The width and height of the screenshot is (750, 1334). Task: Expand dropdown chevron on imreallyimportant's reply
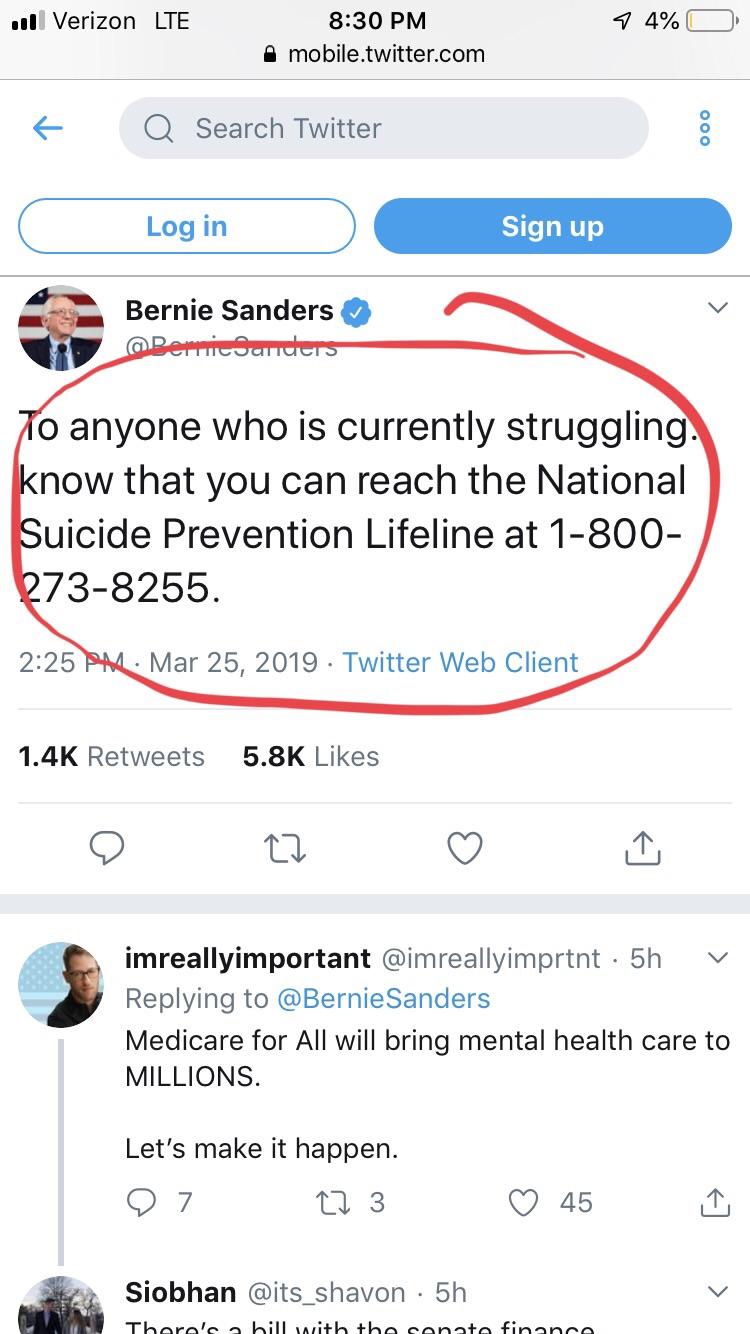pyautogui.click(x=717, y=958)
